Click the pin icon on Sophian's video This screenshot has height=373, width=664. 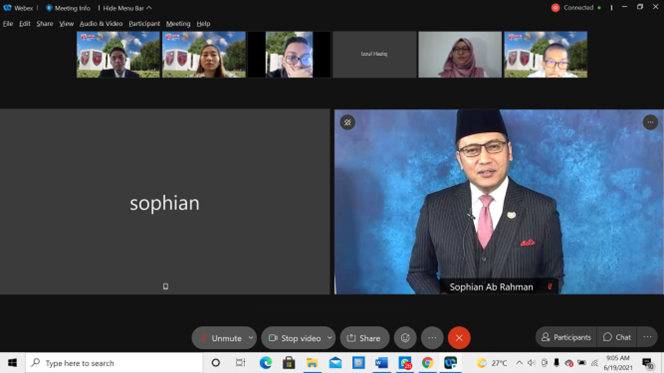click(348, 122)
